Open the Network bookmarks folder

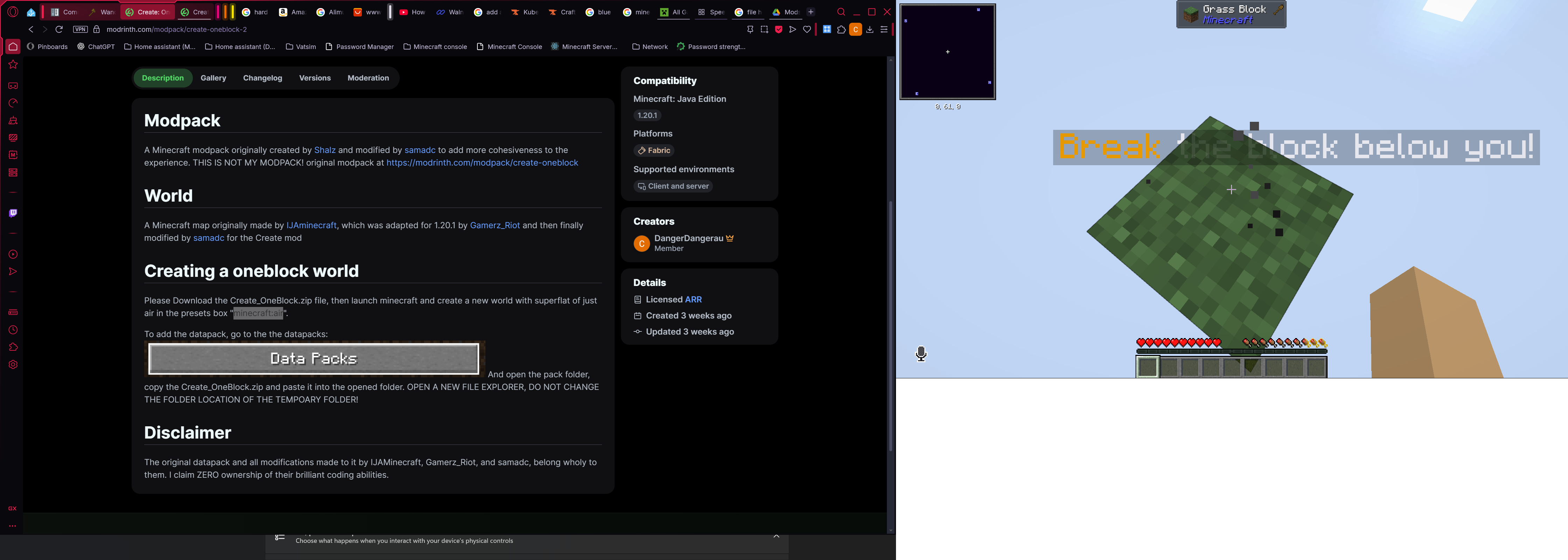pos(650,47)
